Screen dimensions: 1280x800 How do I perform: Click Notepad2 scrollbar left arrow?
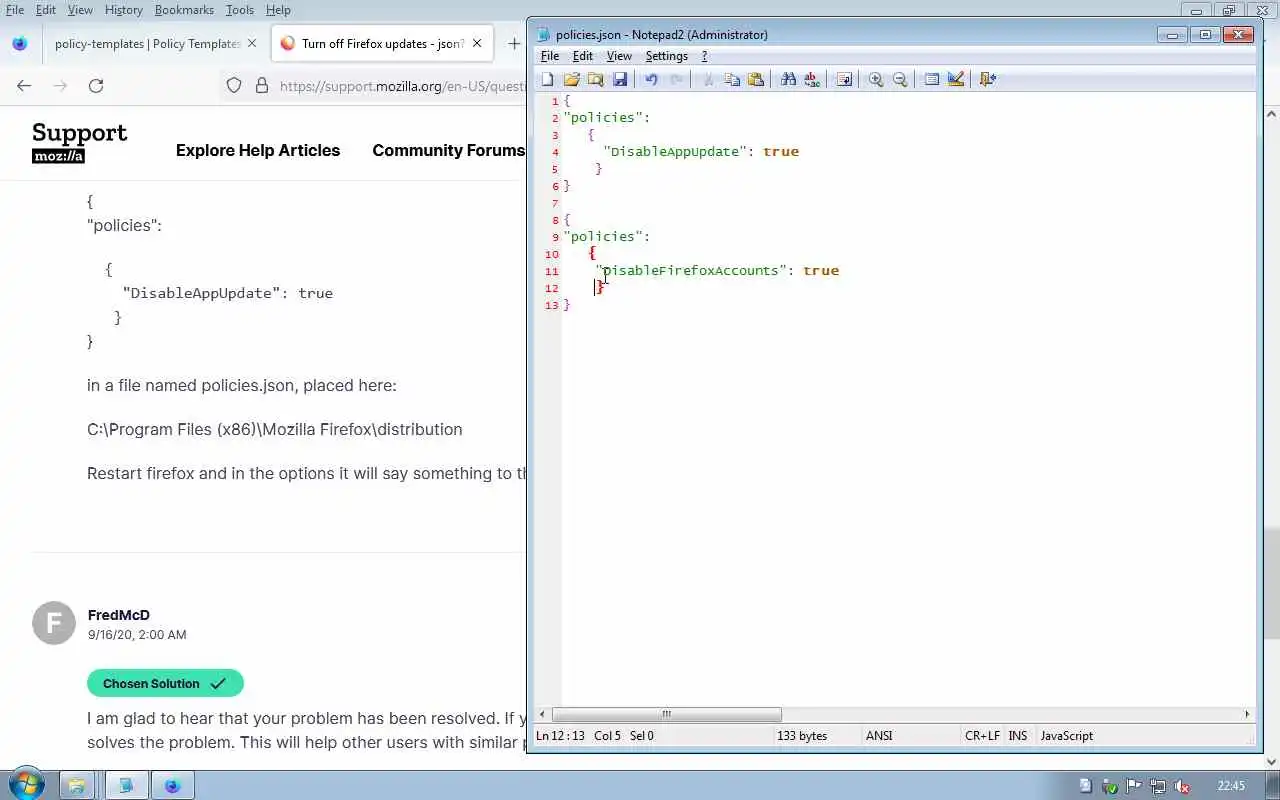coord(542,714)
